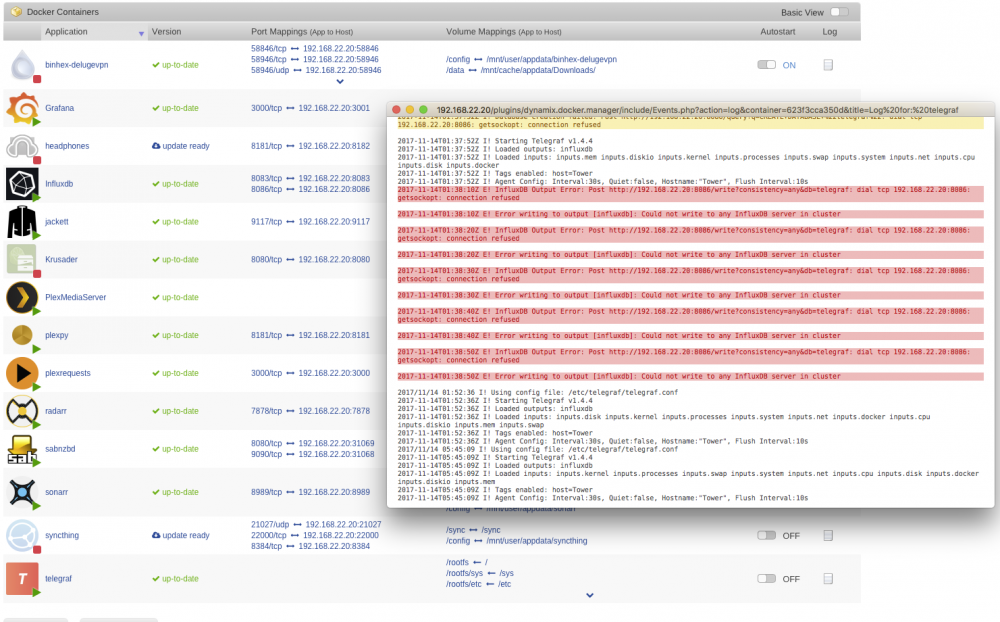Click the plexrequests play icon

22,373
